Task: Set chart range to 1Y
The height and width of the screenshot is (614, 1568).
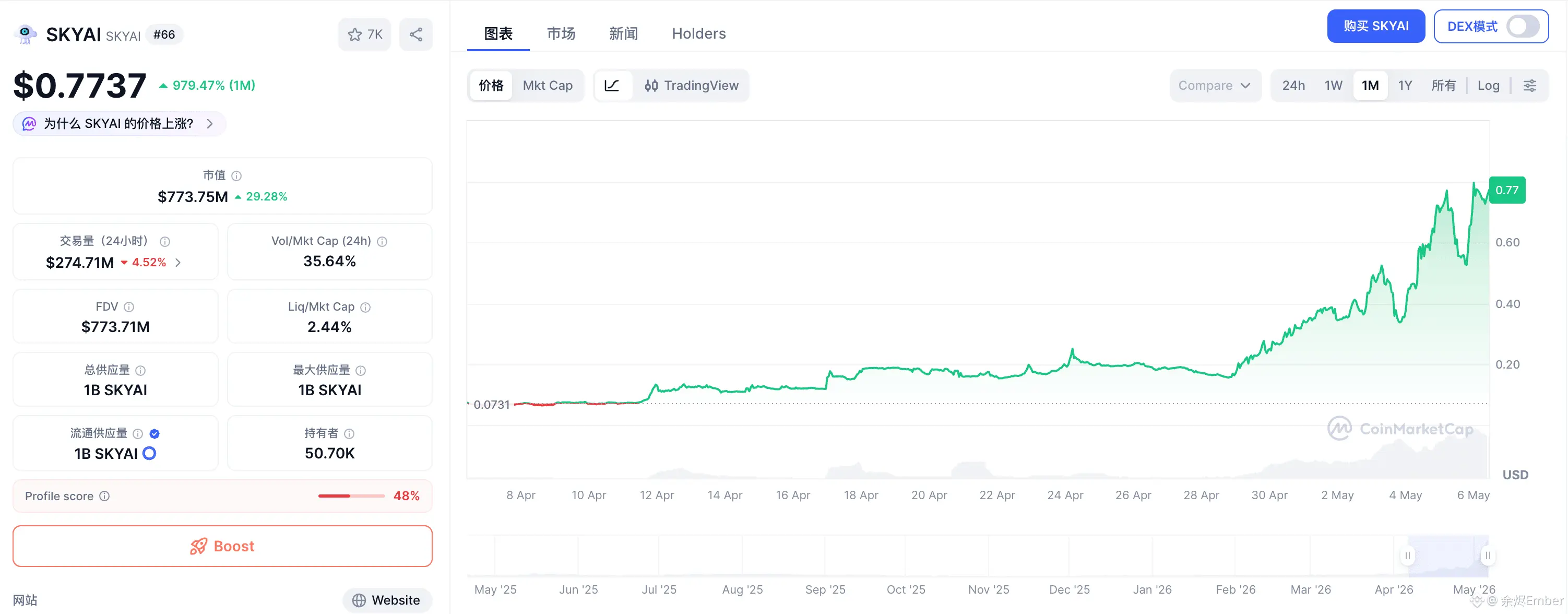Action: pos(1405,85)
